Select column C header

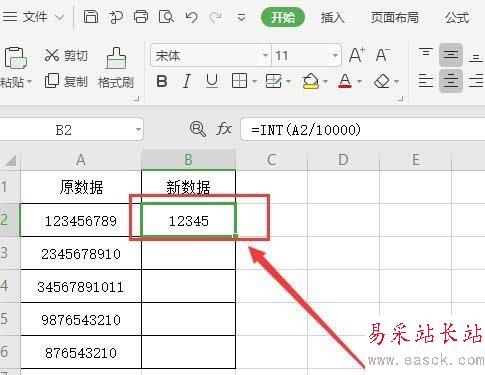tap(271, 160)
